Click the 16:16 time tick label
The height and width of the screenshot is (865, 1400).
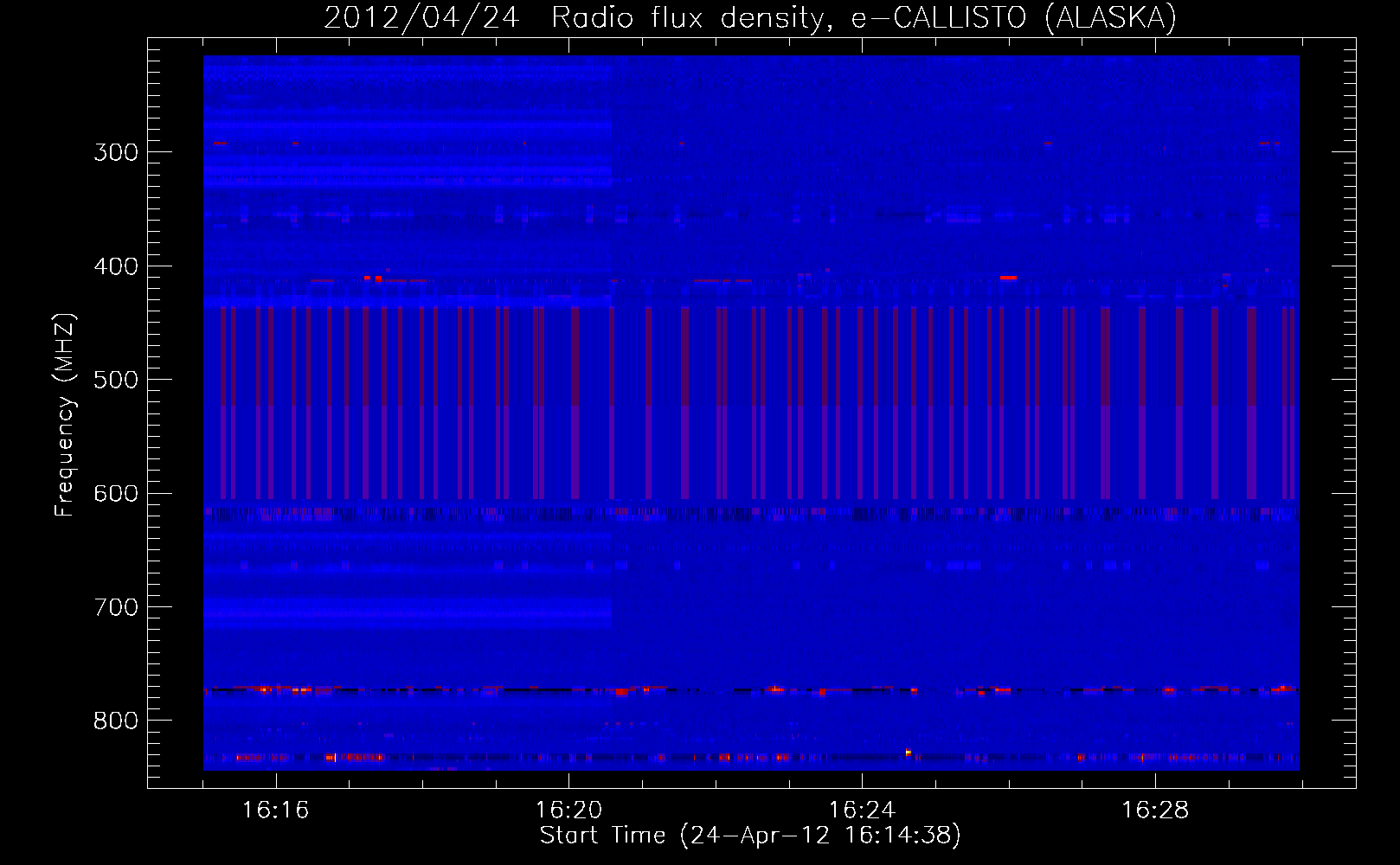(x=275, y=811)
